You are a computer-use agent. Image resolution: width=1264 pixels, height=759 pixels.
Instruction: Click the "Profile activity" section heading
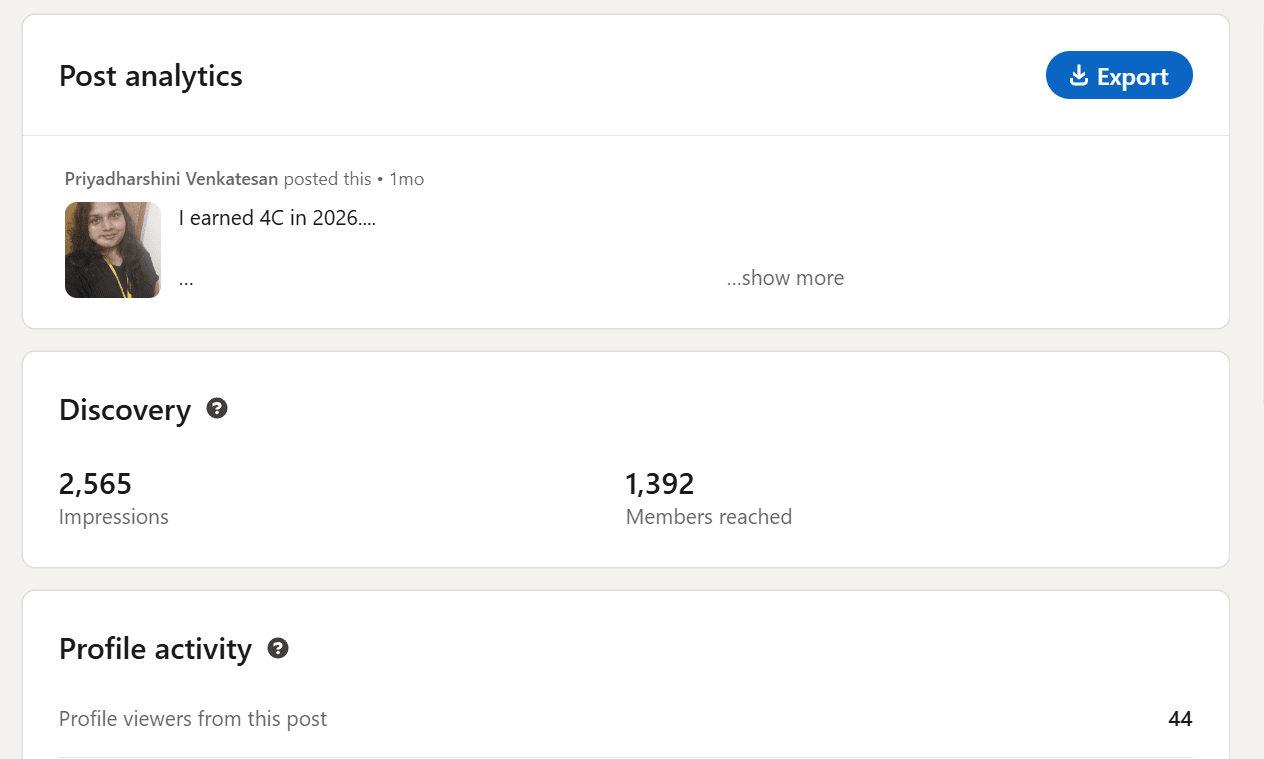pos(155,649)
